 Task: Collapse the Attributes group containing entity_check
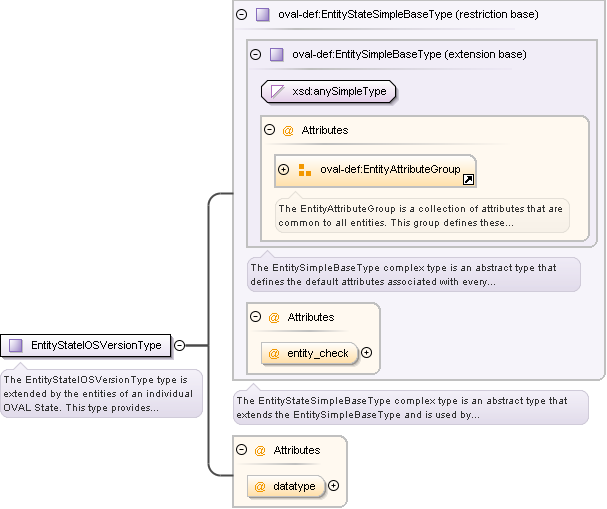click(255, 317)
